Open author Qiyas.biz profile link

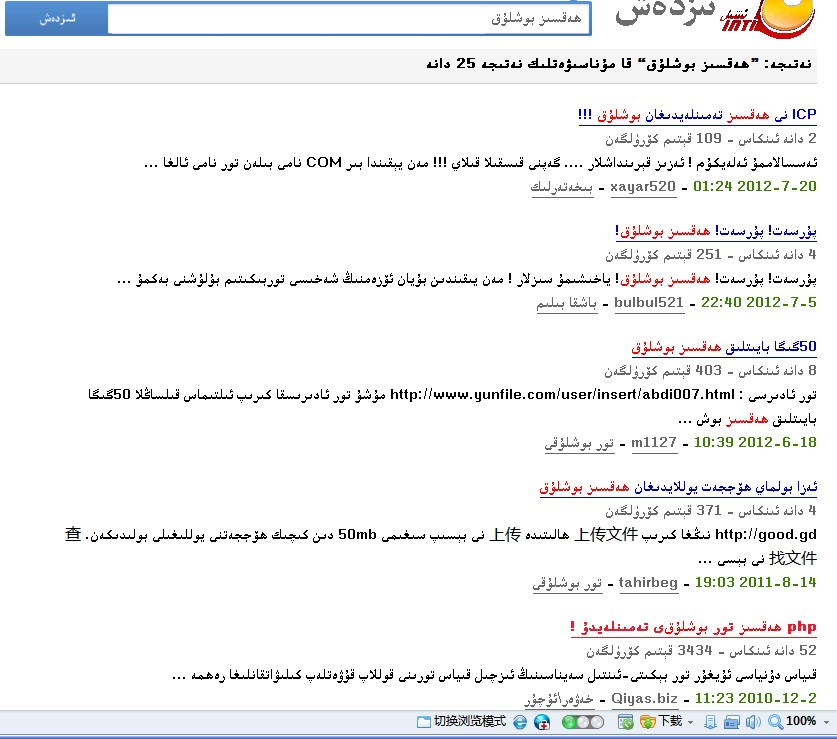coord(644,698)
